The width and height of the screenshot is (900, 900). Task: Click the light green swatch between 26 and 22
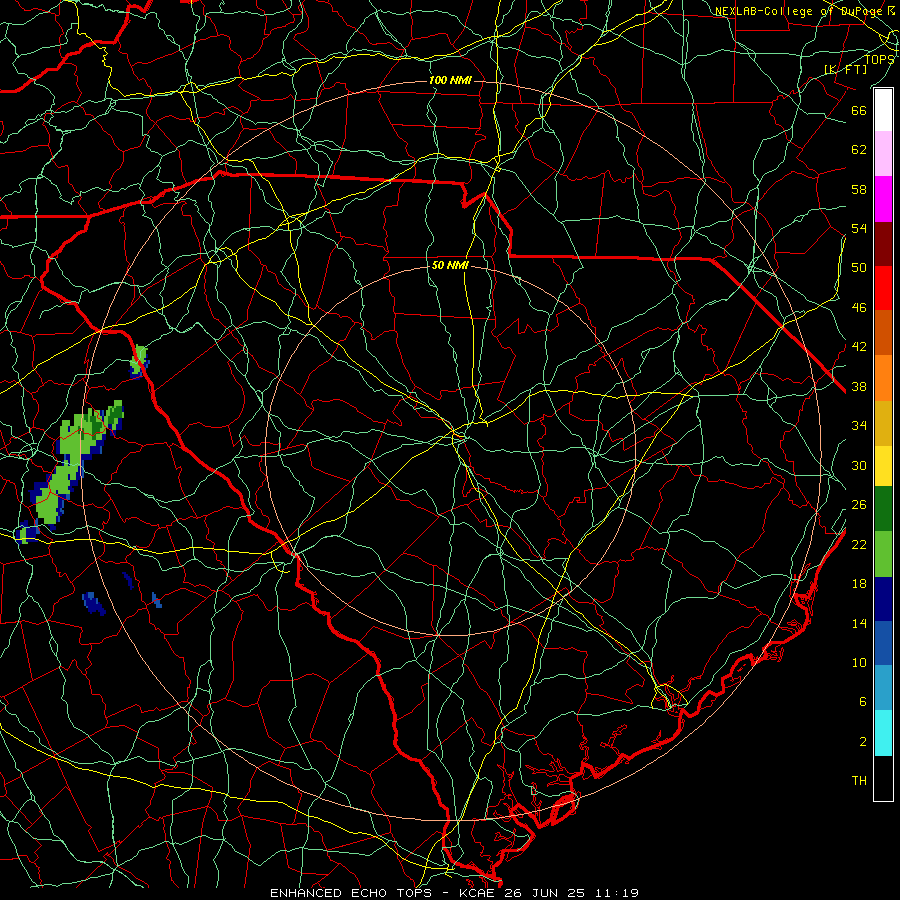883,554
